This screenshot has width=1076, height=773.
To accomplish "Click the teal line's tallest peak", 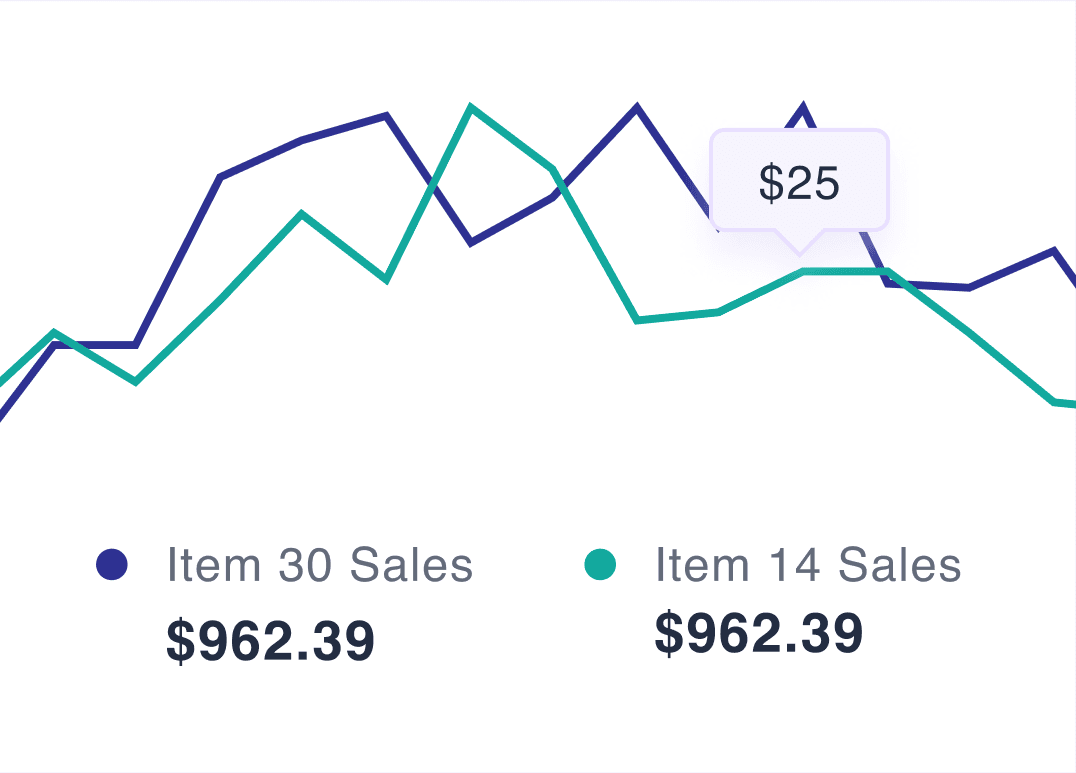I will click(x=470, y=107).
